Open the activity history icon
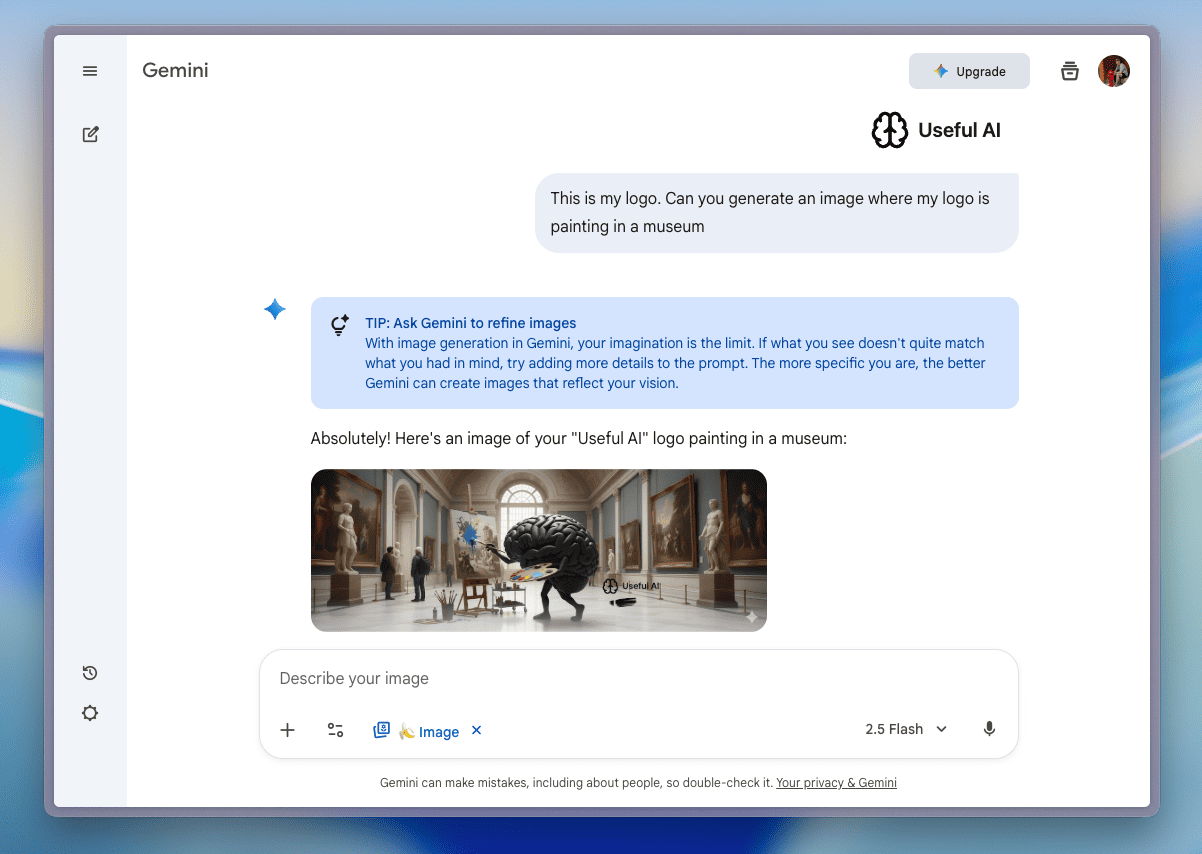The image size is (1202, 854). [x=90, y=673]
